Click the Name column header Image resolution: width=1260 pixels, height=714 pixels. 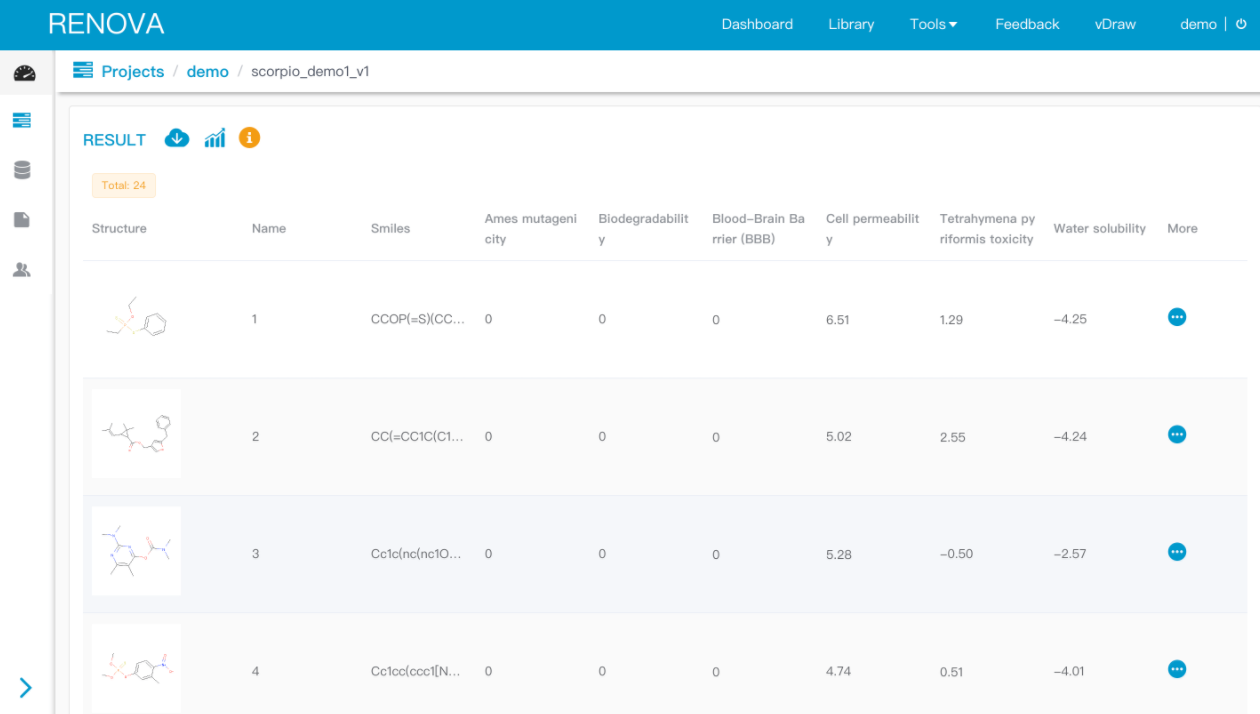click(x=269, y=228)
